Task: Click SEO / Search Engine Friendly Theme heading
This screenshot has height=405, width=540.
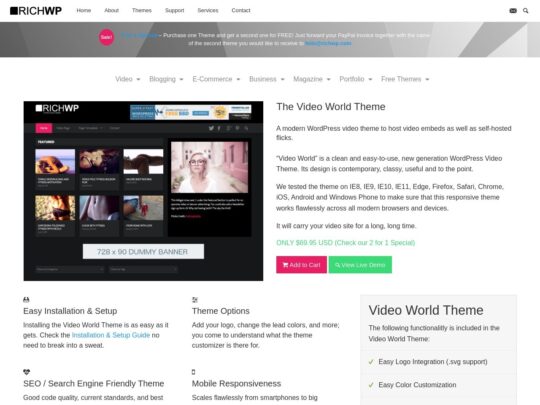Action: coord(94,384)
